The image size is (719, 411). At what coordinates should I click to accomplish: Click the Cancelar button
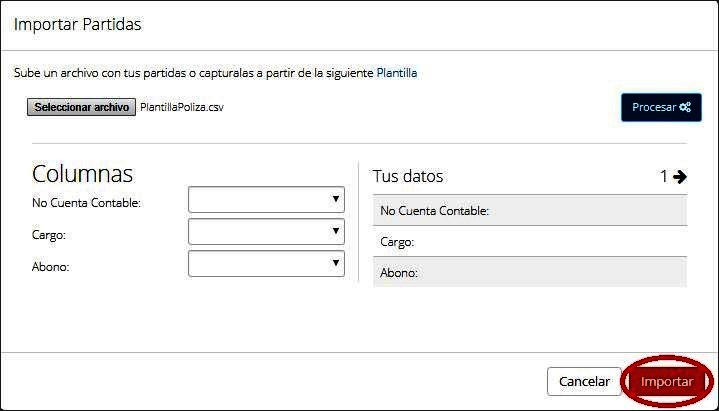click(584, 382)
